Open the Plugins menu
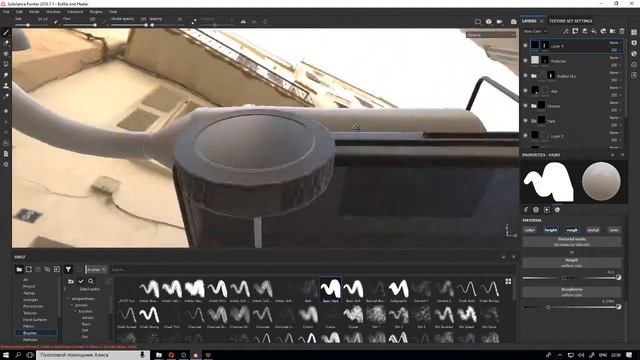 click(x=96, y=12)
